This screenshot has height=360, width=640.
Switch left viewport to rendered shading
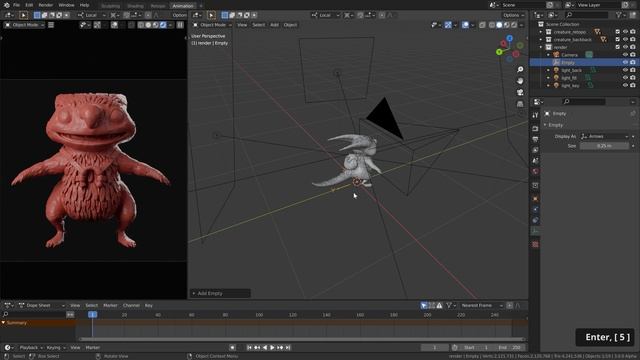pos(163,25)
